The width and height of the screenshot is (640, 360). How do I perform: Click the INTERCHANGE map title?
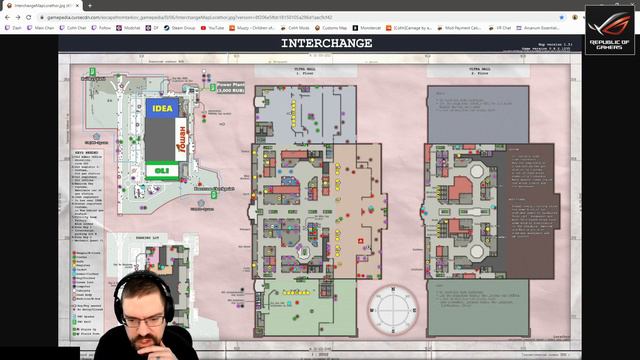(327, 43)
